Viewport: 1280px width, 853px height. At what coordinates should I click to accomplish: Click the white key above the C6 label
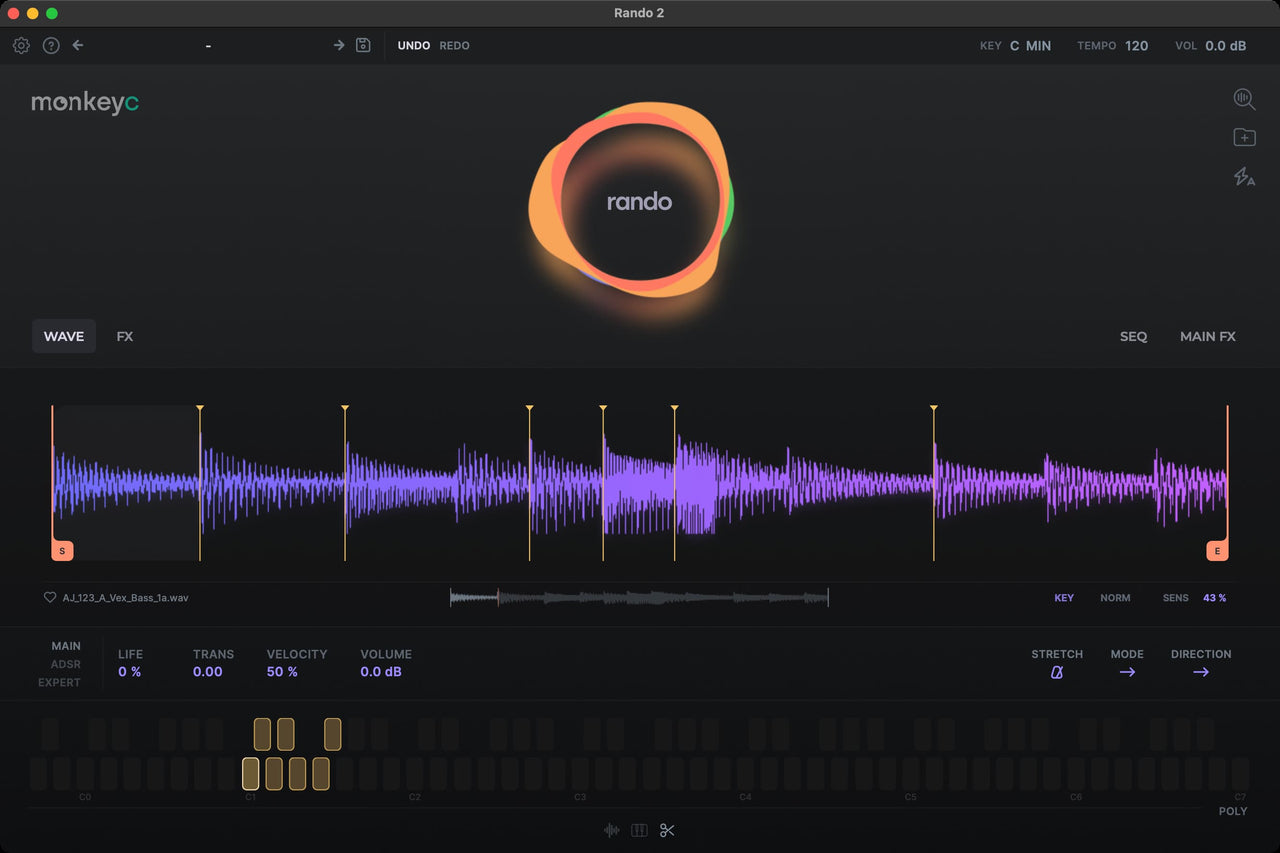point(1076,774)
